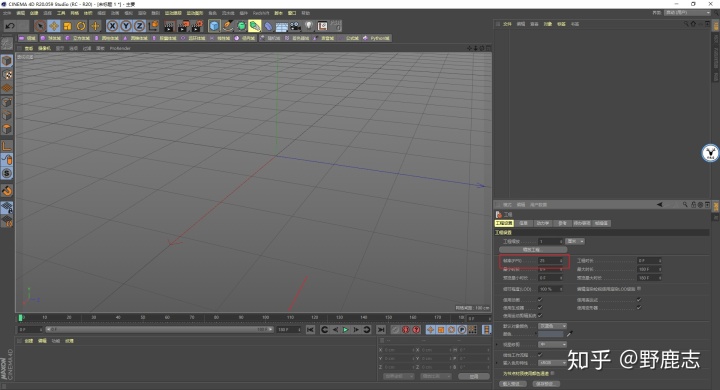Image resolution: width=720 pixels, height=390 pixels.
Task: Open the blue deformer Bend icon
Action: 268,26
